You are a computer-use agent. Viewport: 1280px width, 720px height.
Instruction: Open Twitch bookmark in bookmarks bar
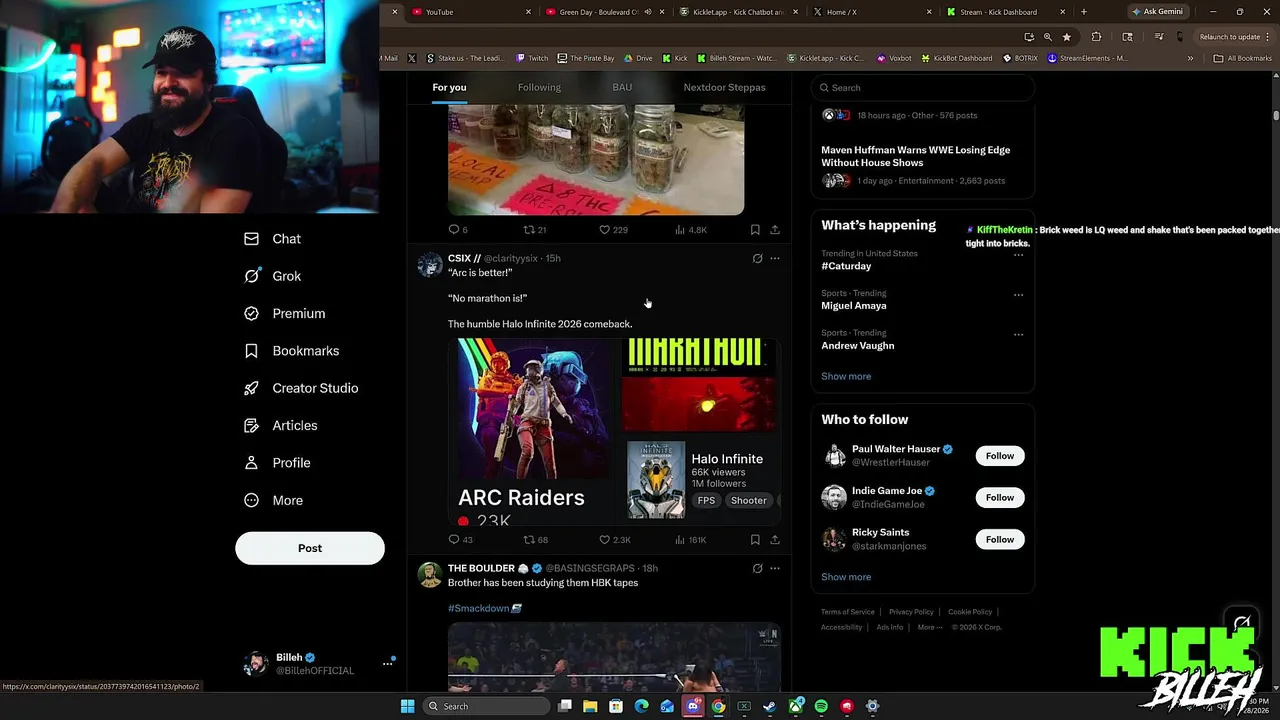click(x=531, y=58)
